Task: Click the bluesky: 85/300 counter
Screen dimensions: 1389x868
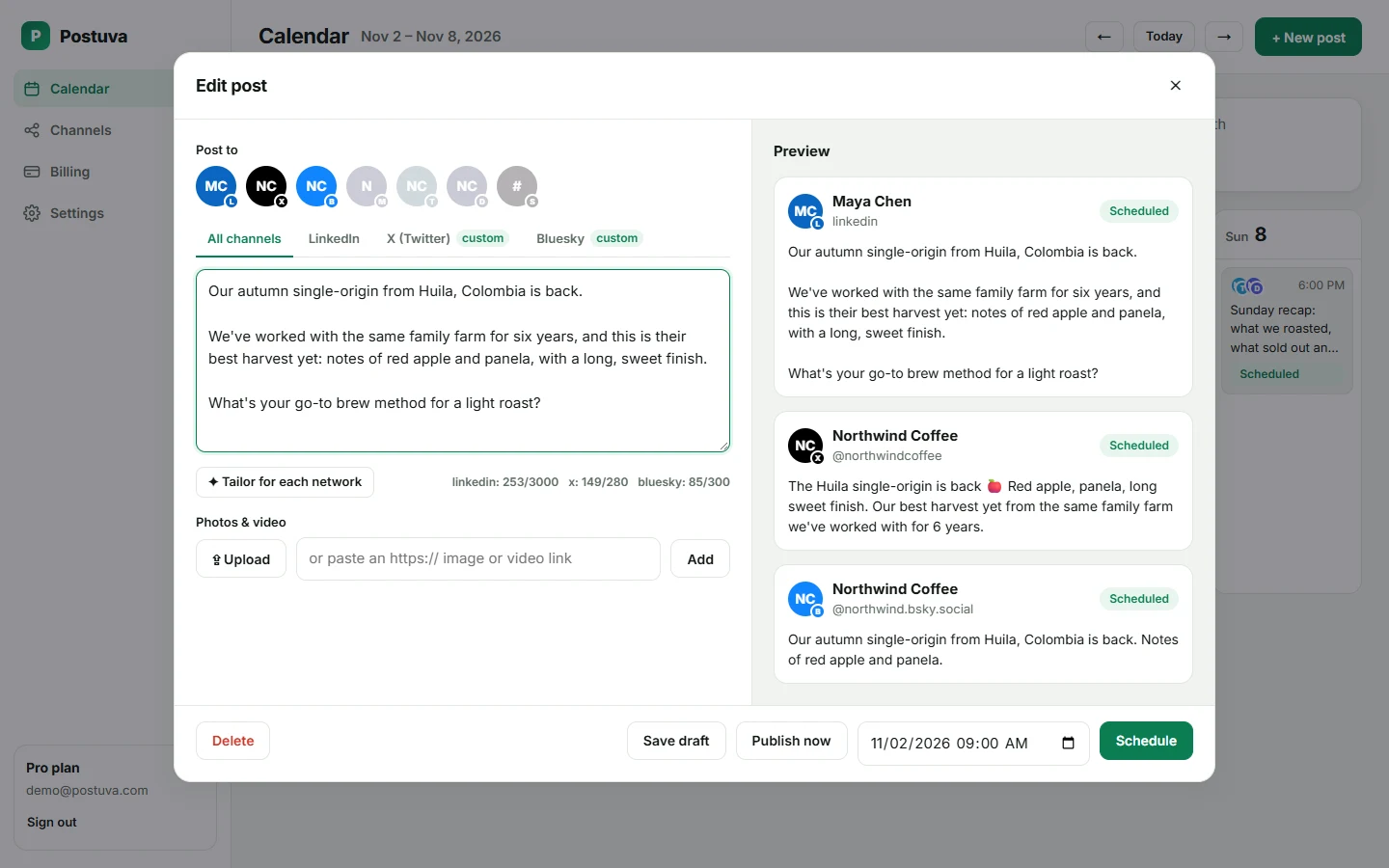Action: point(684,482)
